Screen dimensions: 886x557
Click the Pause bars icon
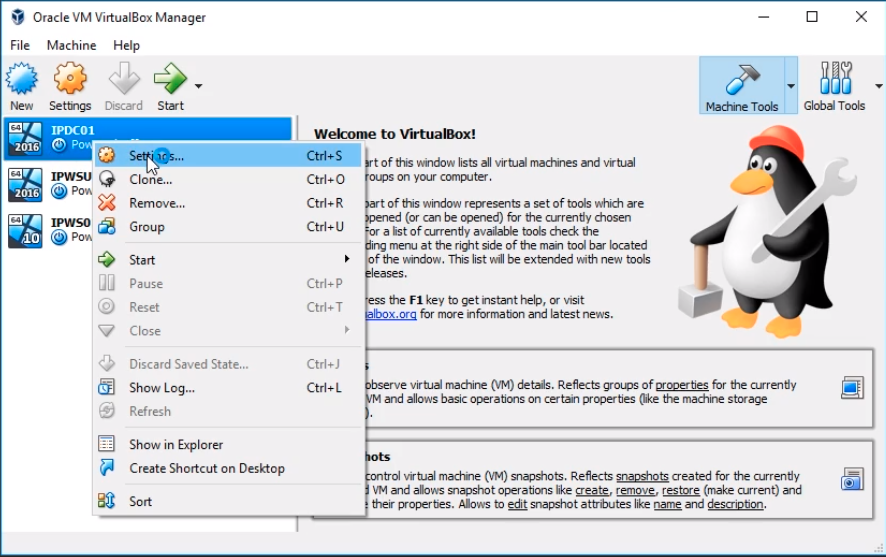[106, 282]
